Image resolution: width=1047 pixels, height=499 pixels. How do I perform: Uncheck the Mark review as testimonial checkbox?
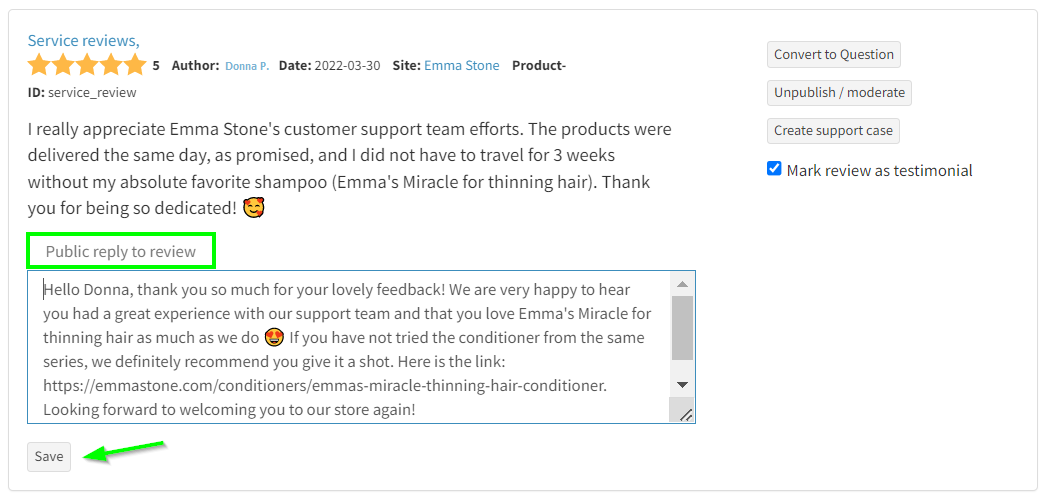pyautogui.click(x=774, y=169)
